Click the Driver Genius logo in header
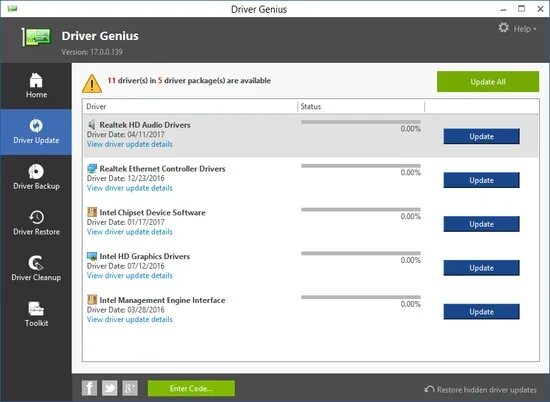Image resolution: width=550 pixels, height=402 pixels. pyautogui.click(x=36, y=37)
